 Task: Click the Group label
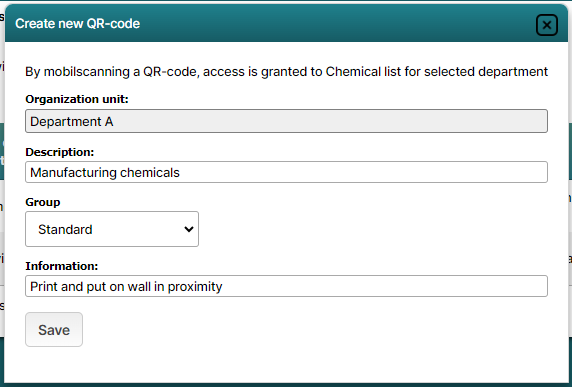point(43,202)
